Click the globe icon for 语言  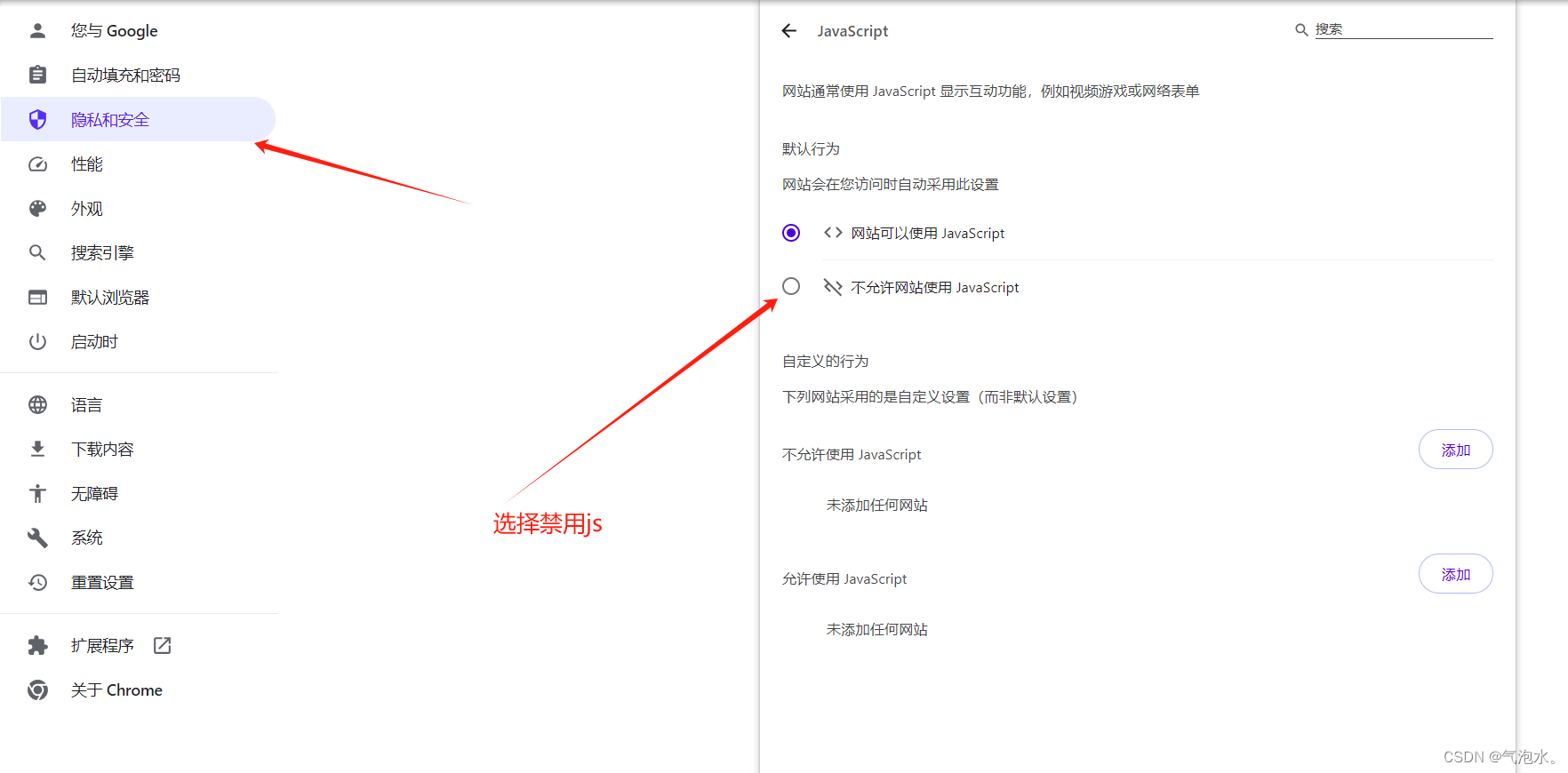[x=37, y=404]
